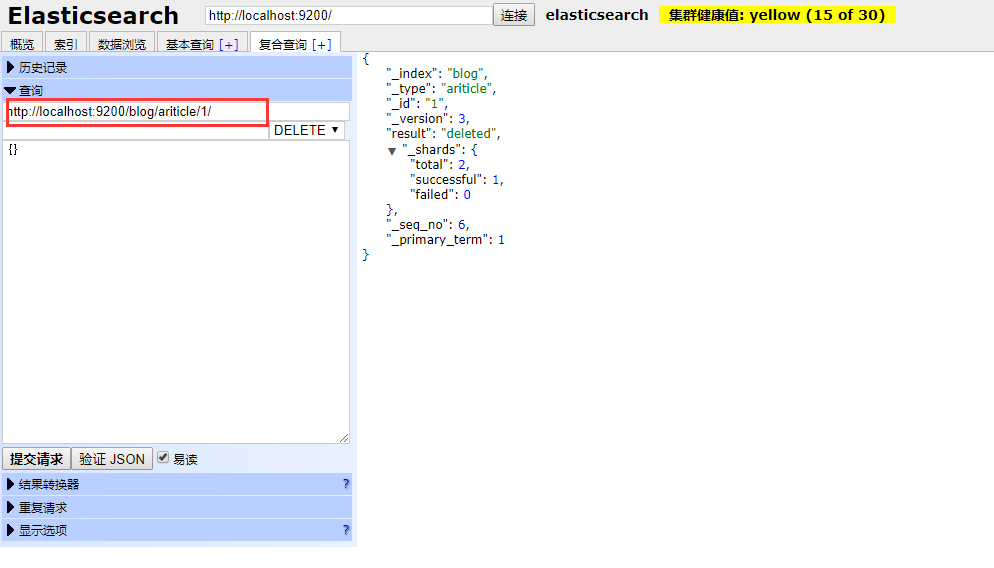Expand the 显示选项 section

click(x=177, y=530)
